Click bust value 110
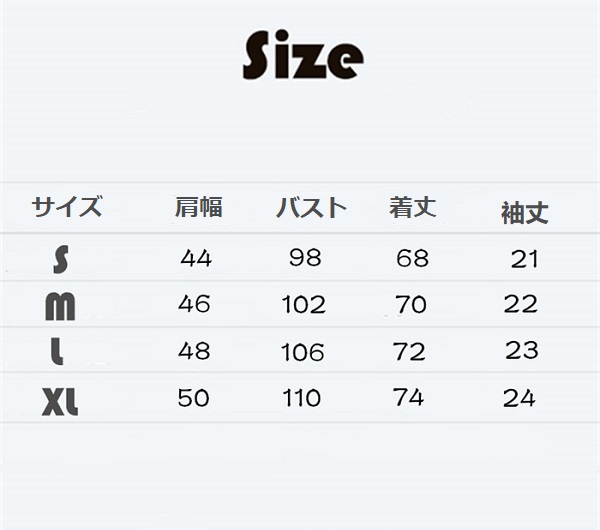The height and width of the screenshot is (530, 600). tap(302, 398)
